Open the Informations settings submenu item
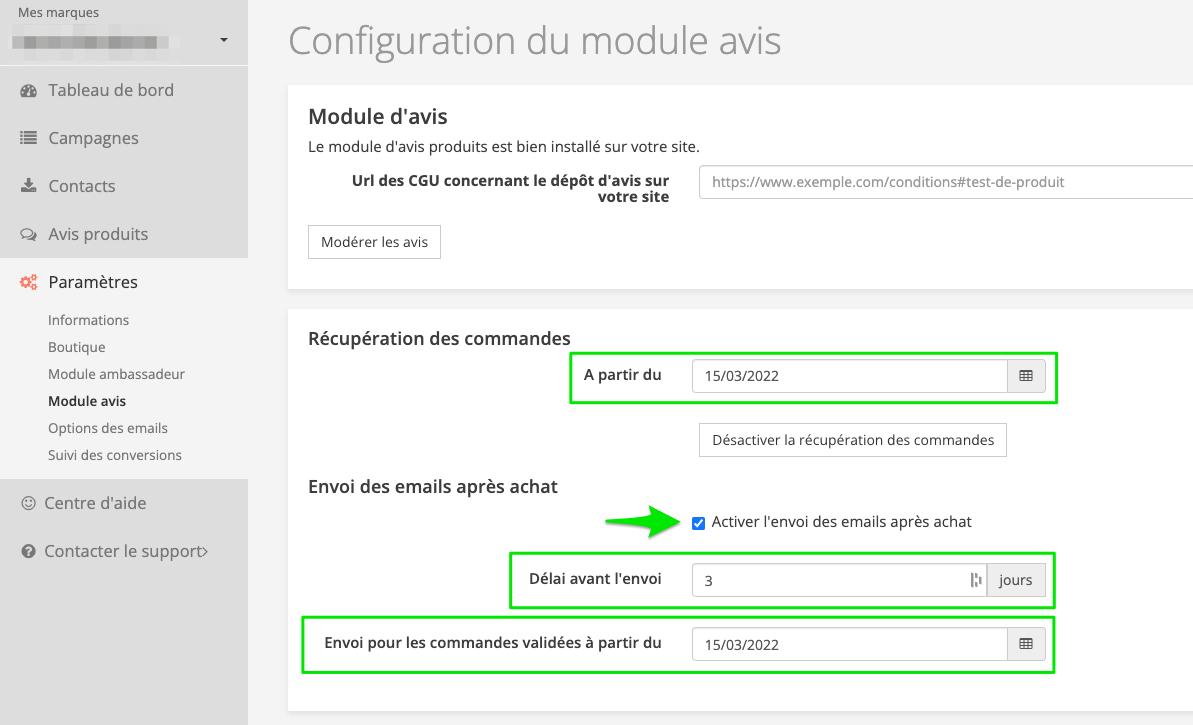Screen dimensions: 1193x725 (89, 320)
